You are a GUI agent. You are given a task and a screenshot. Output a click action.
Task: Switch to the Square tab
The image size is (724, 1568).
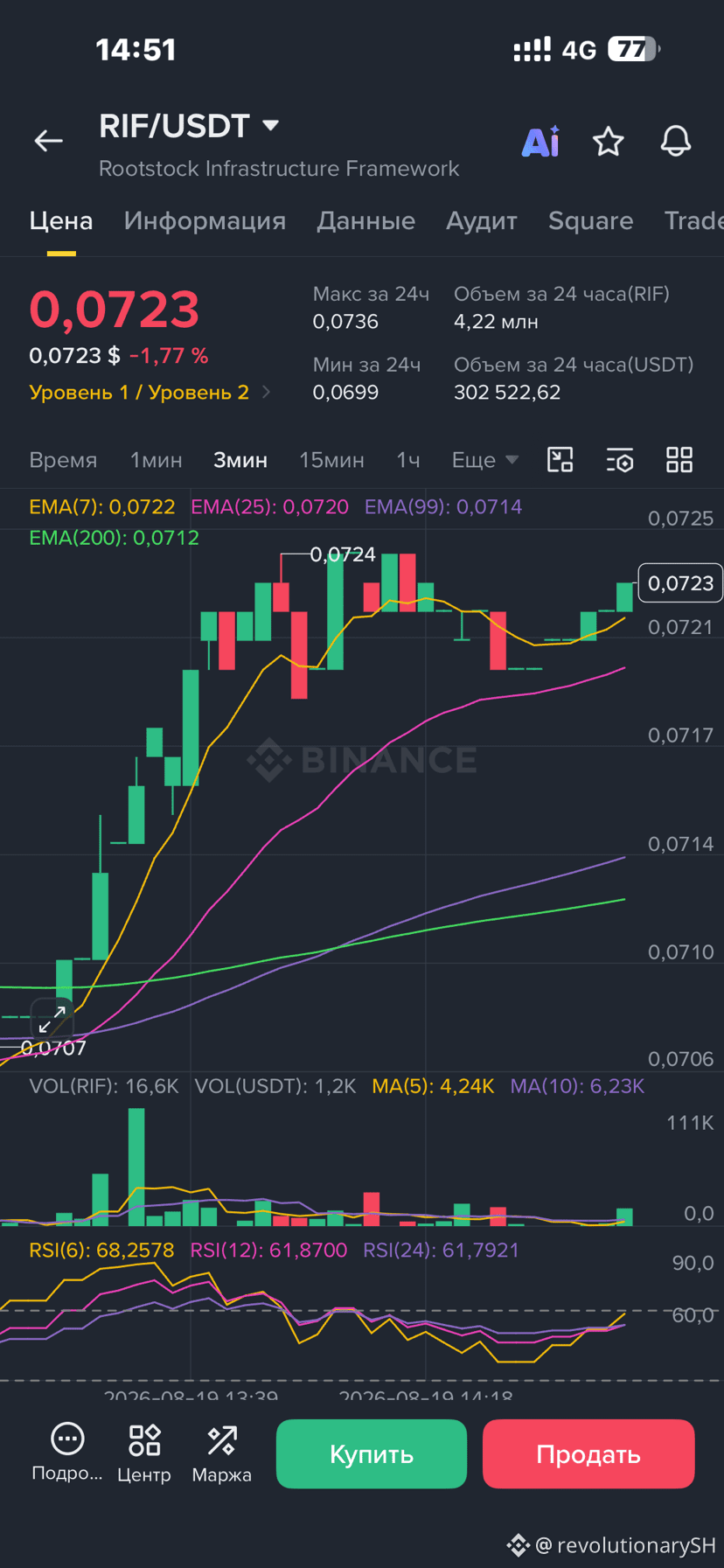point(590,220)
